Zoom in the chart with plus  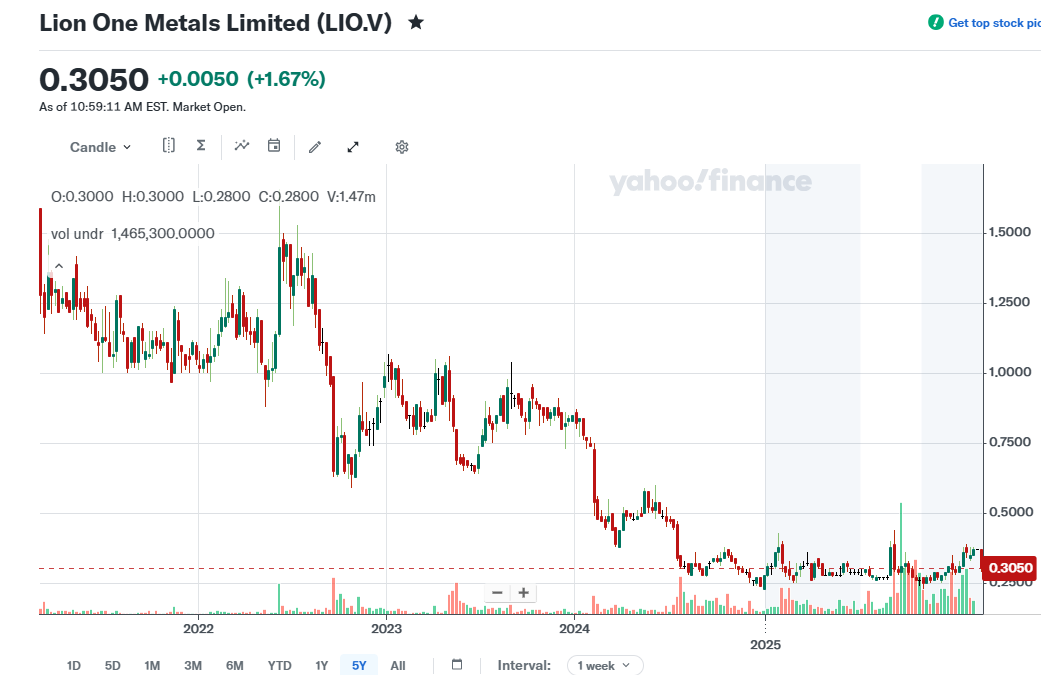(523, 592)
